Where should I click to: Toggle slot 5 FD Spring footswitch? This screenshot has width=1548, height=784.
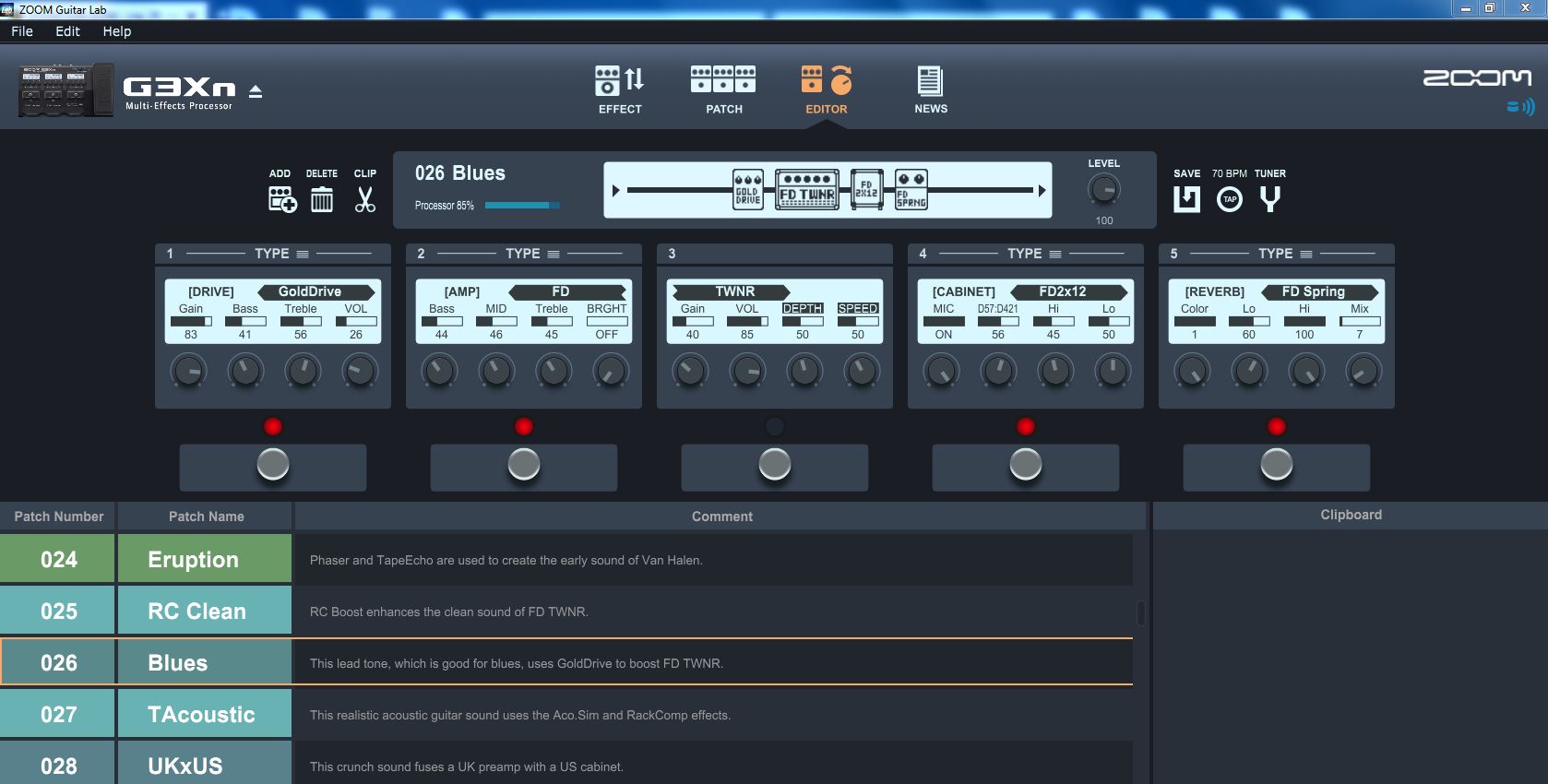(1277, 465)
